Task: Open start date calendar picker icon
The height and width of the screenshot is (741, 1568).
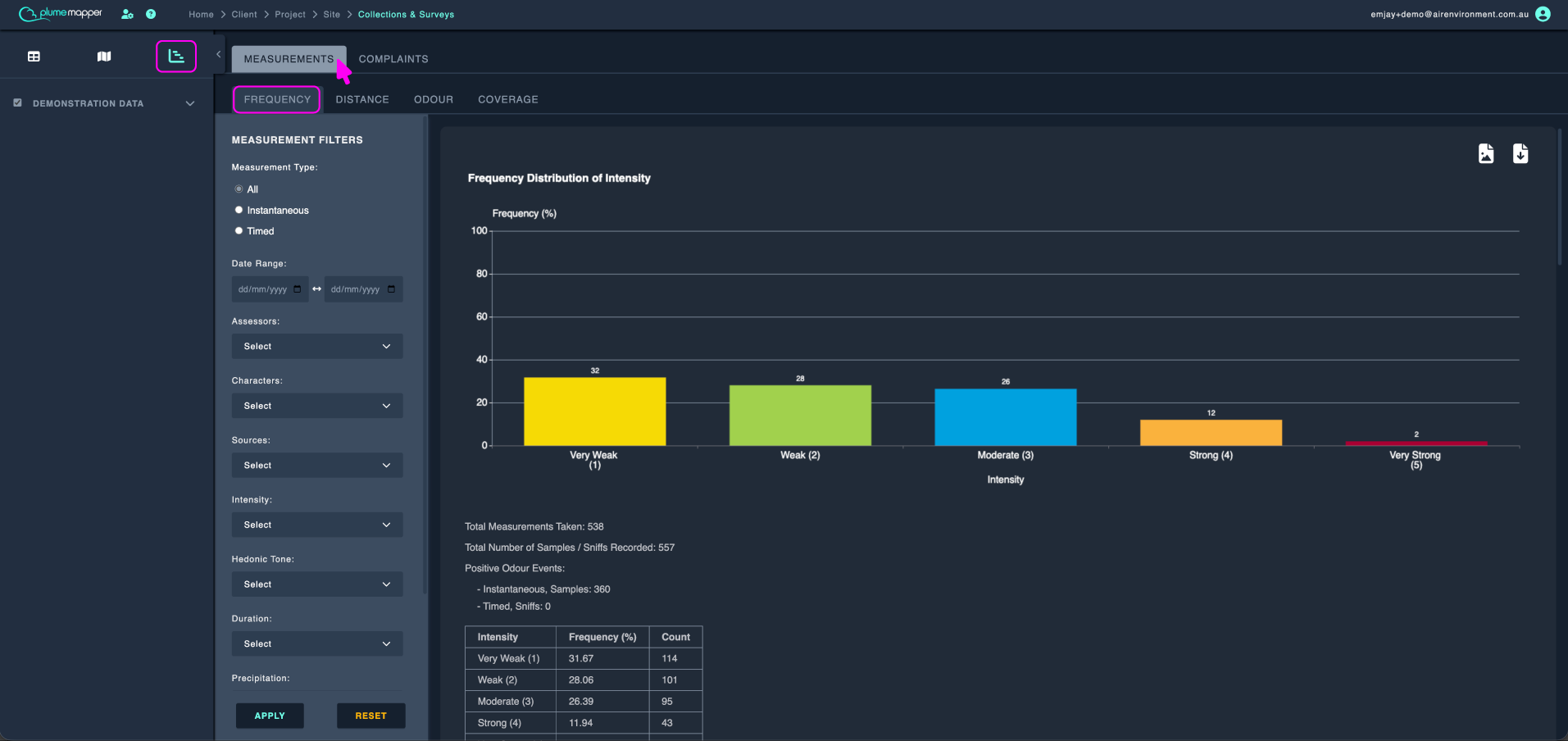Action: tap(297, 289)
